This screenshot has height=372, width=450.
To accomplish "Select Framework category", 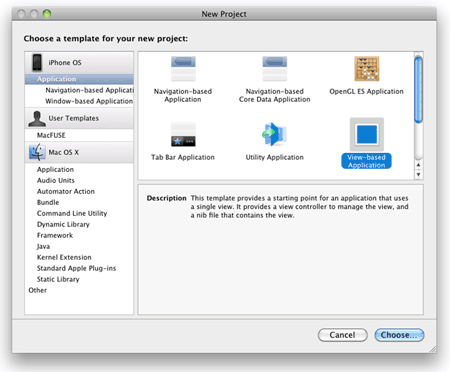I will 79,235.
